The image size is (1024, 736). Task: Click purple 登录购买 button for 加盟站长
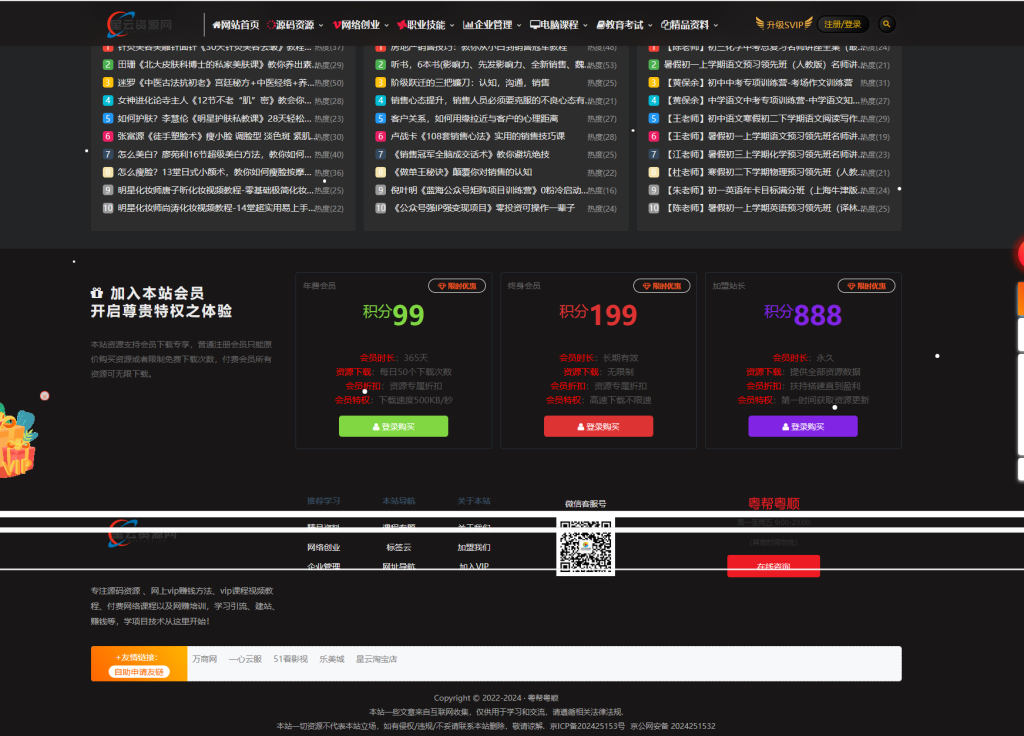tap(803, 426)
